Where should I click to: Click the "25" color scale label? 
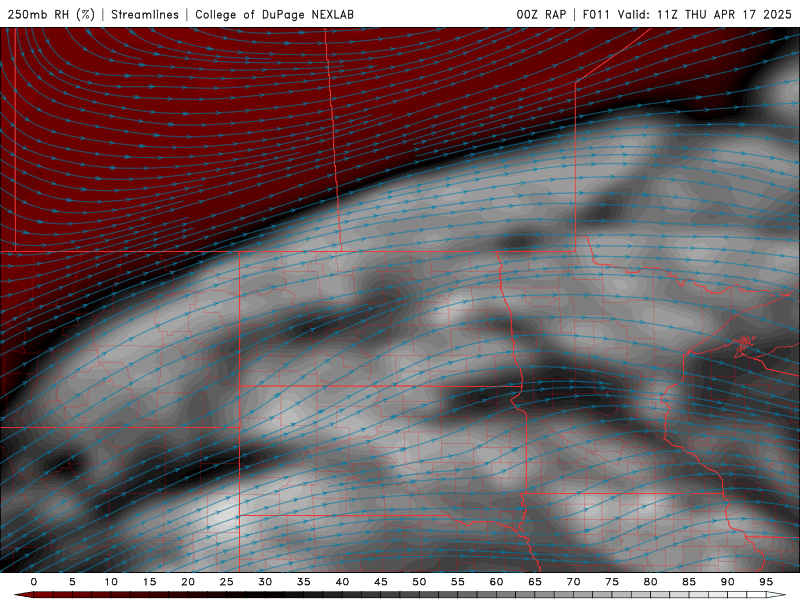coord(227,582)
